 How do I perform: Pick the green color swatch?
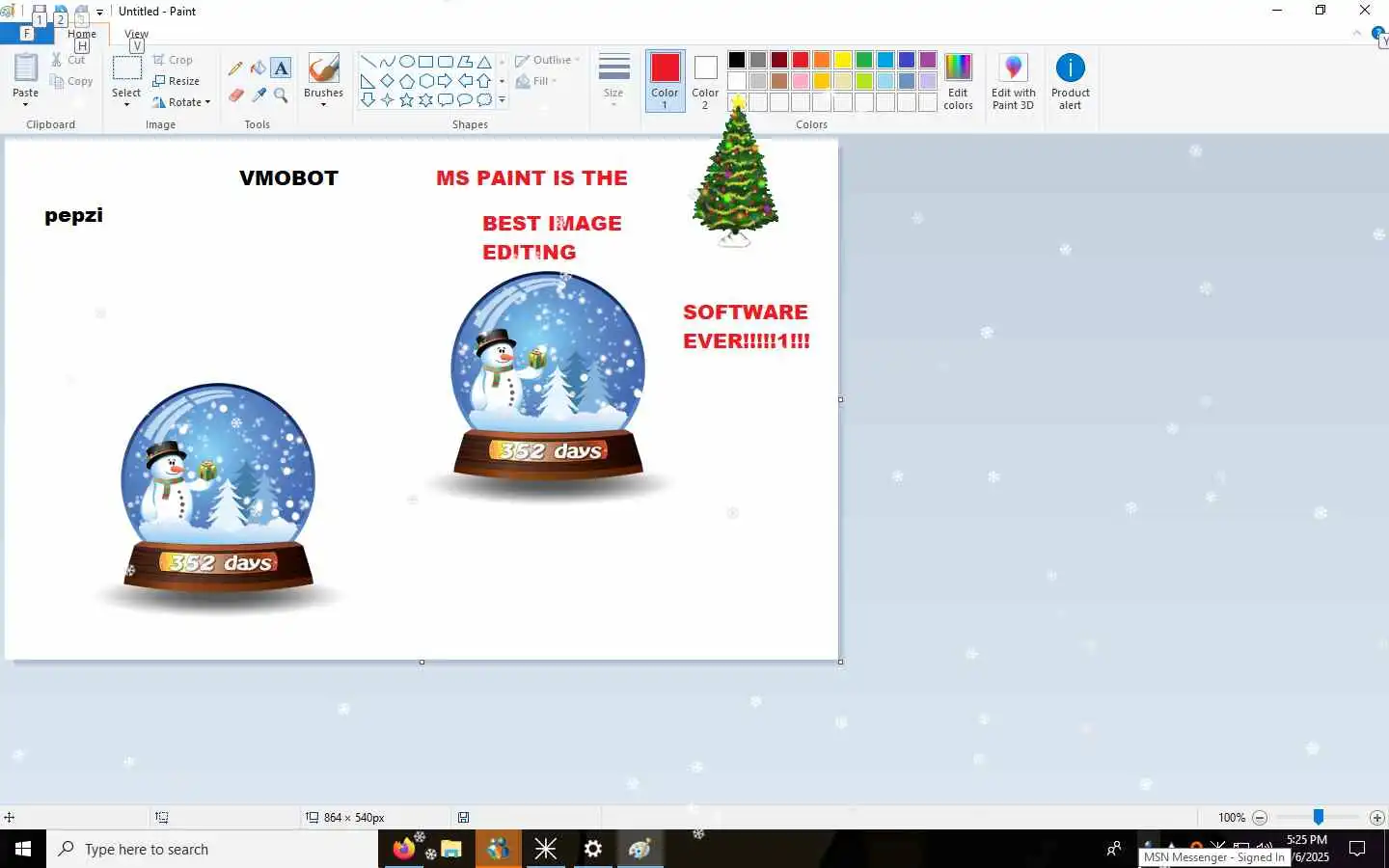pyautogui.click(x=864, y=60)
